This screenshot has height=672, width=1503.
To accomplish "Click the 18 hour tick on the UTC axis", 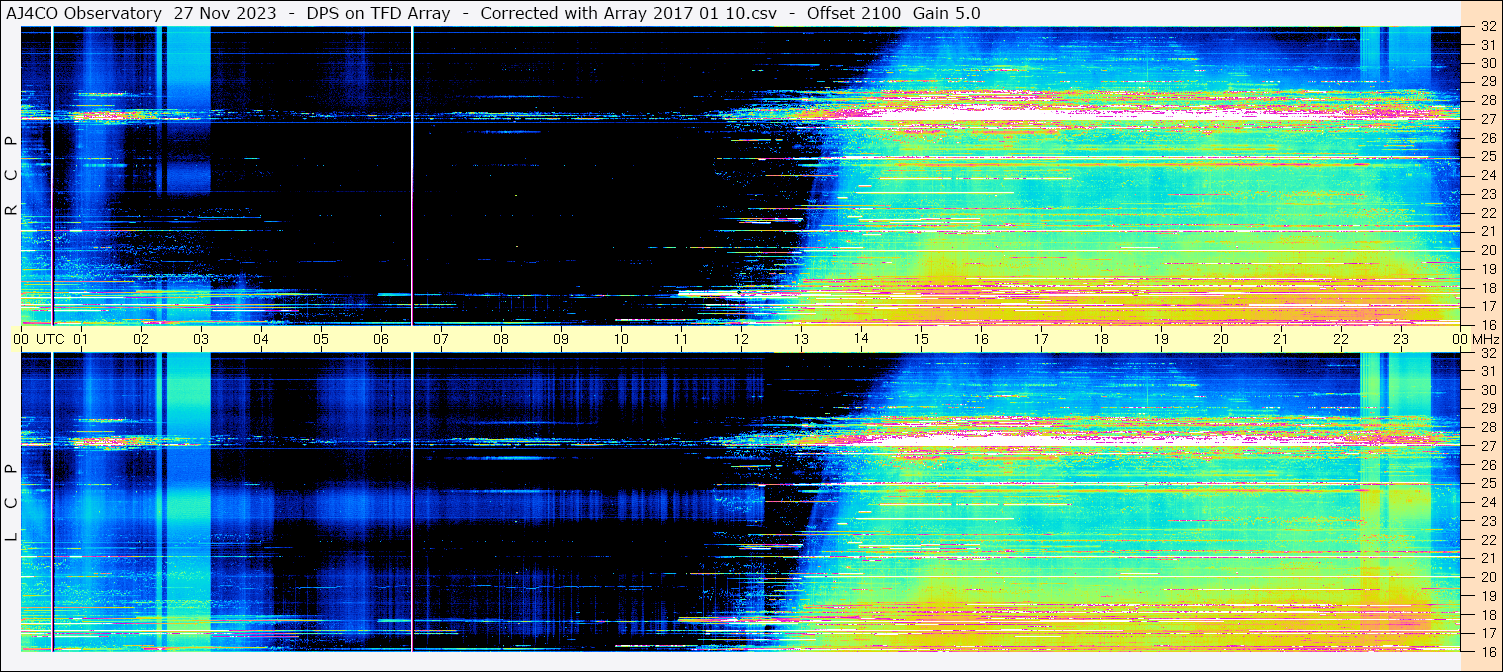I will (x=1101, y=339).
